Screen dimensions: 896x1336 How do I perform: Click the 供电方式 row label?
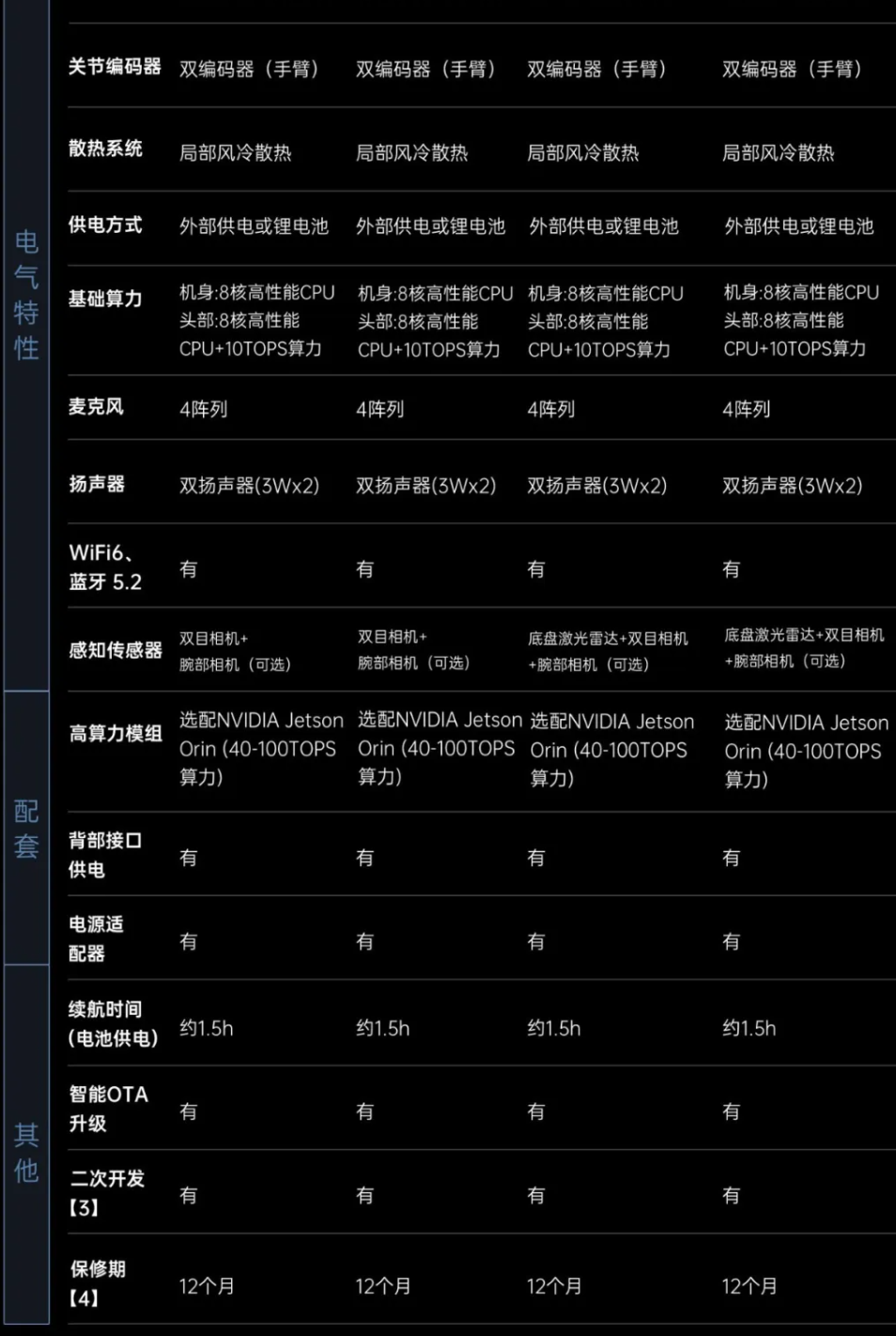click(105, 225)
